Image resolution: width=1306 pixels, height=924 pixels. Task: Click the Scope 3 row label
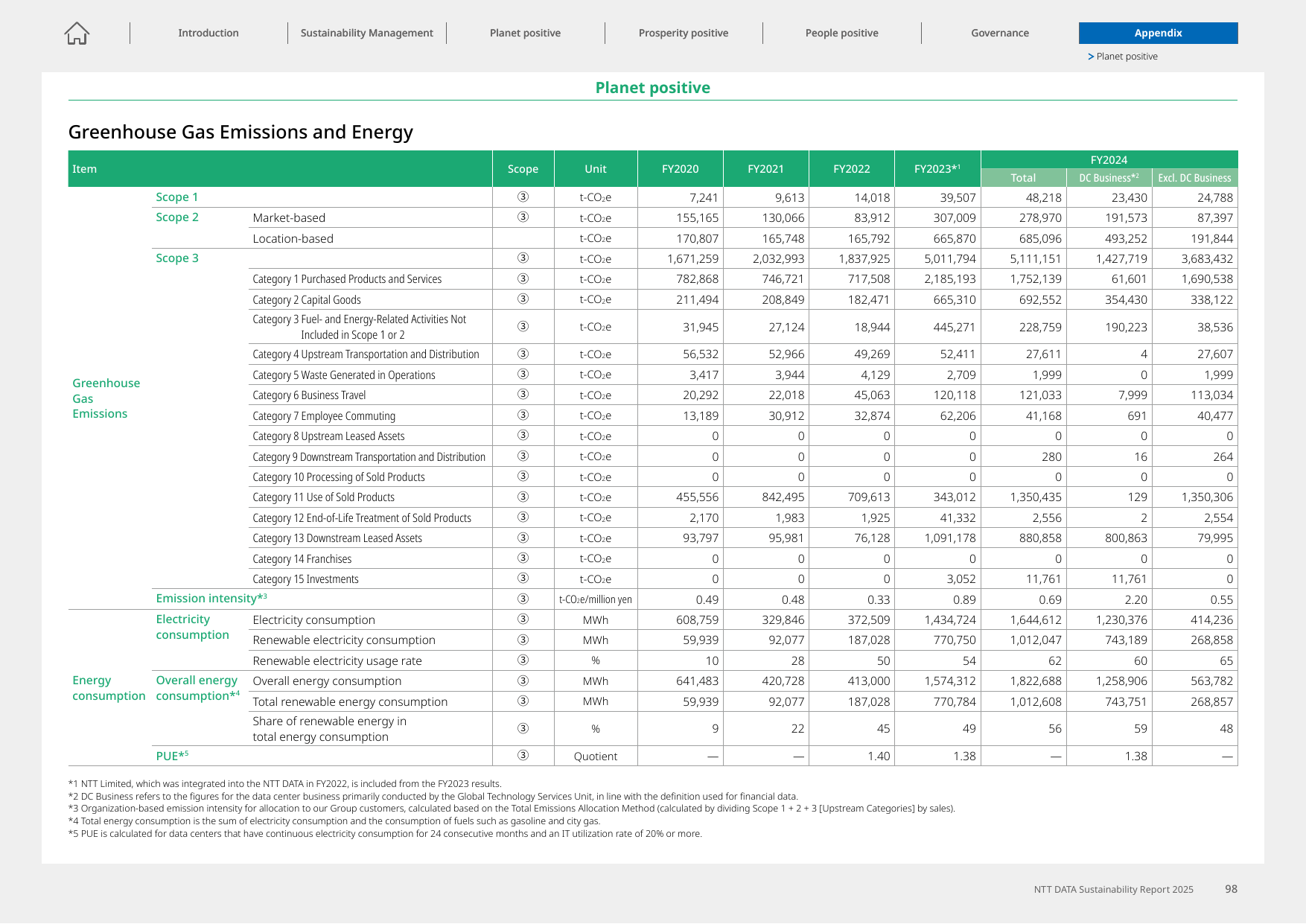[177, 258]
